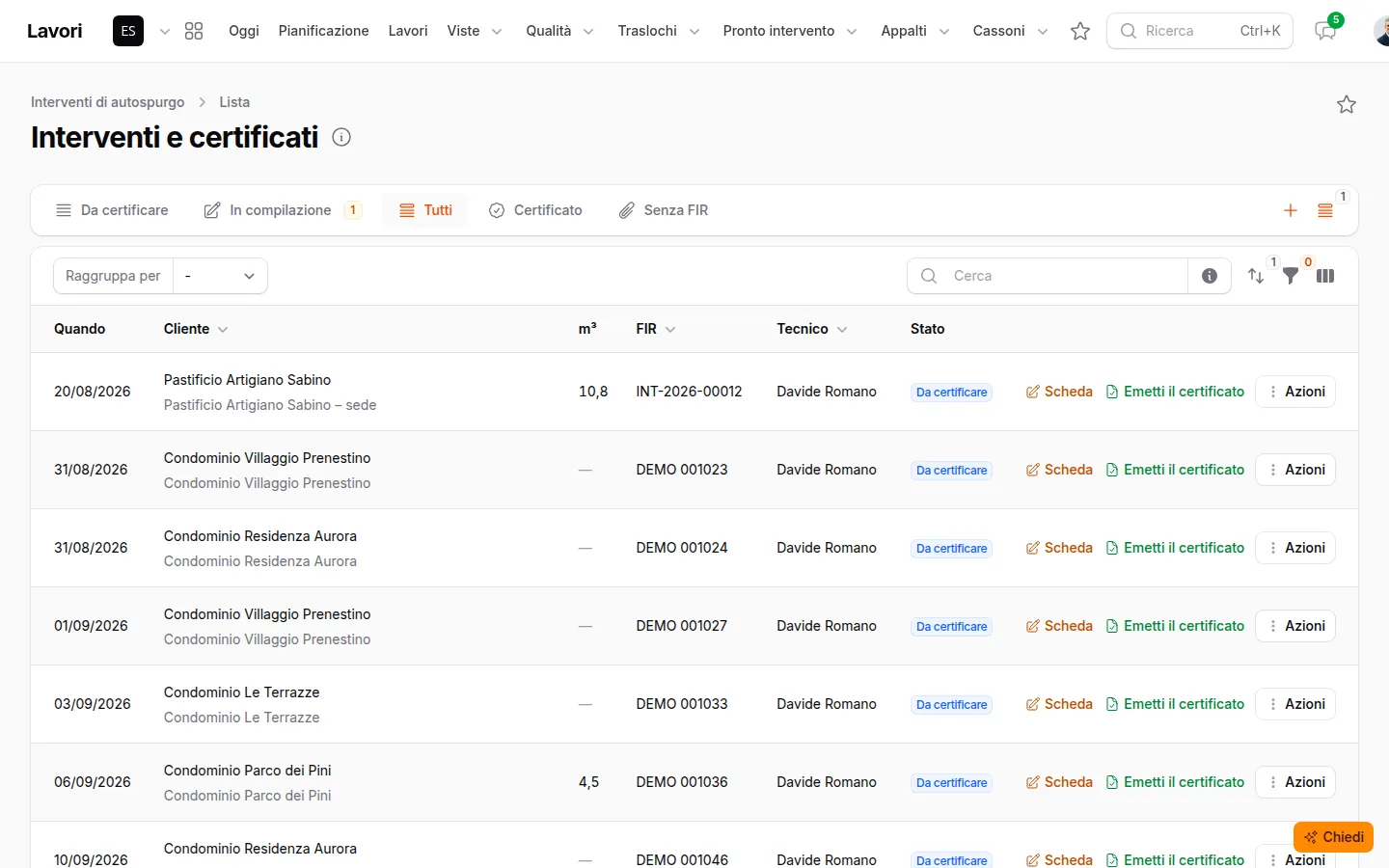1389x868 pixels.
Task: Expand the Qualità menu
Action: point(559,31)
